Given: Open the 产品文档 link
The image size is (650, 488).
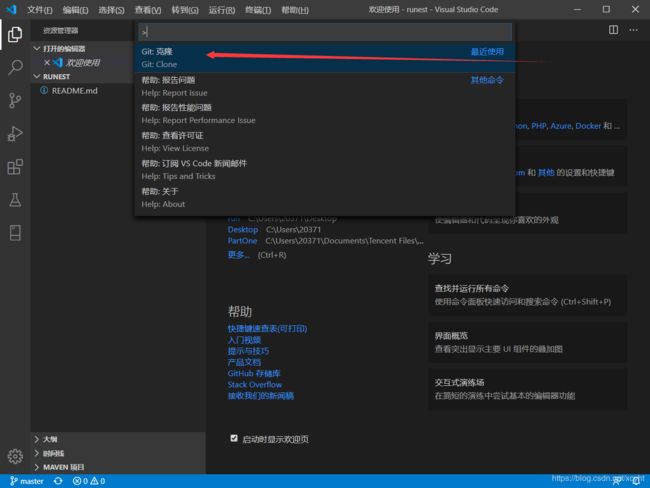Looking at the screenshot, I should (x=244, y=362).
